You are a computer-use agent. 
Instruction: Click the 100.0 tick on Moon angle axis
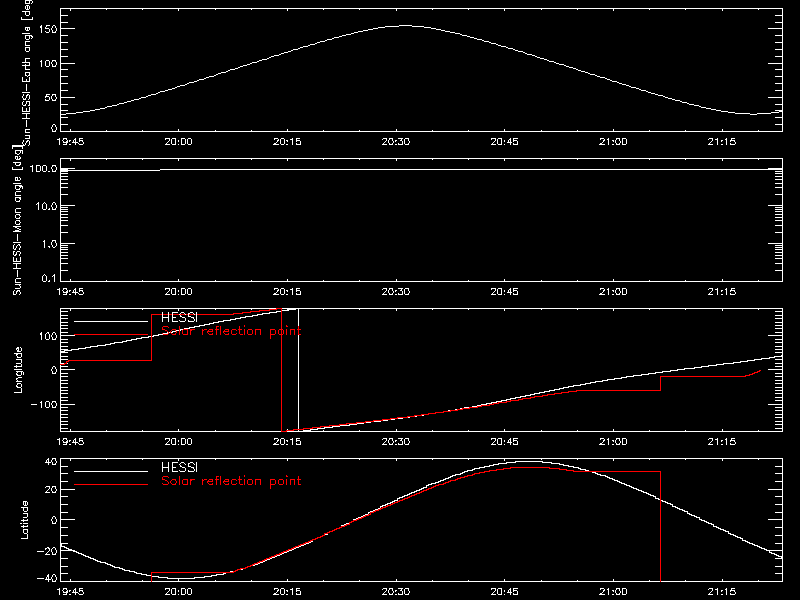click(43, 168)
